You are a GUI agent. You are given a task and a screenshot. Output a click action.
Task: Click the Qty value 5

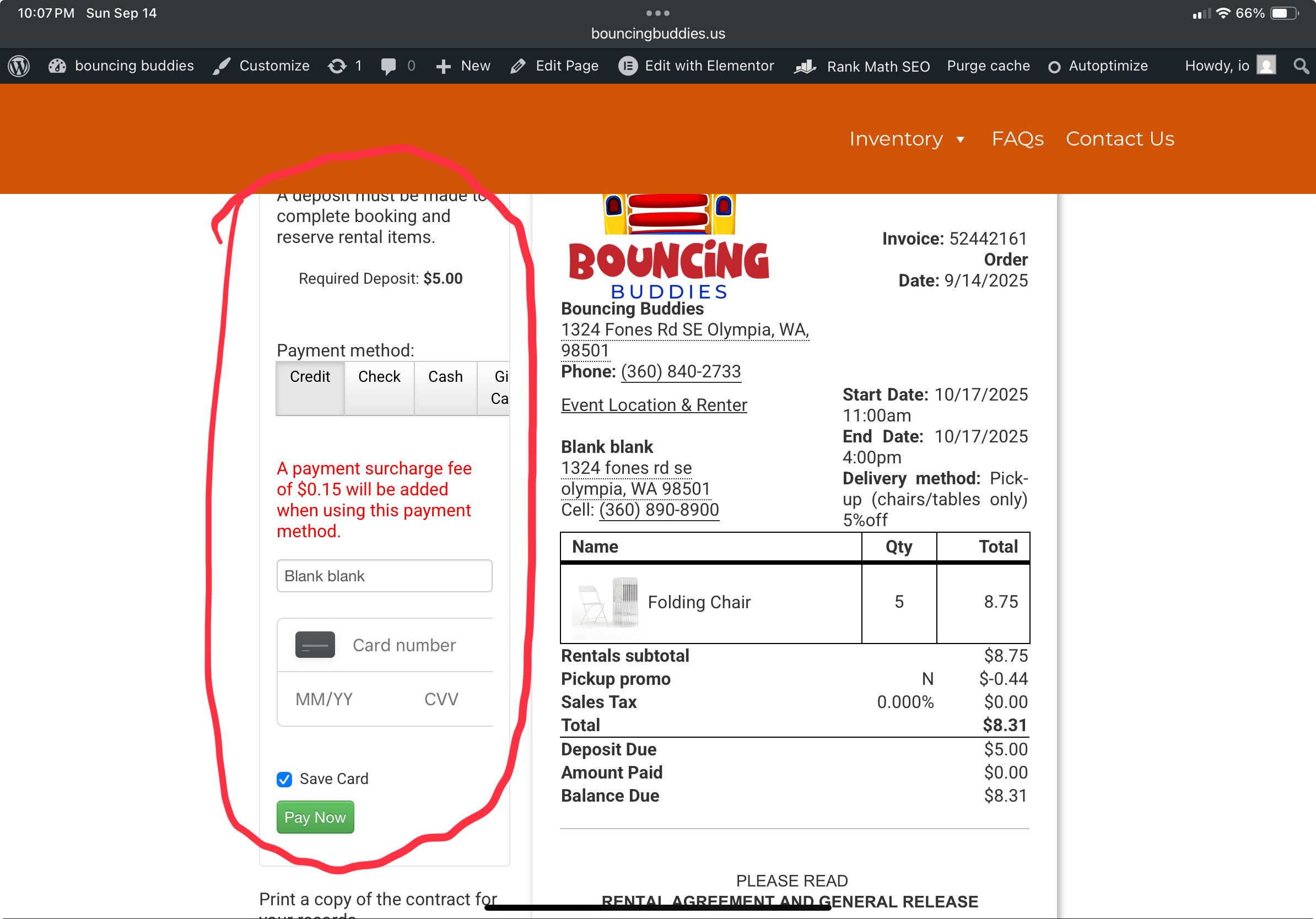[x=899, y=602]
